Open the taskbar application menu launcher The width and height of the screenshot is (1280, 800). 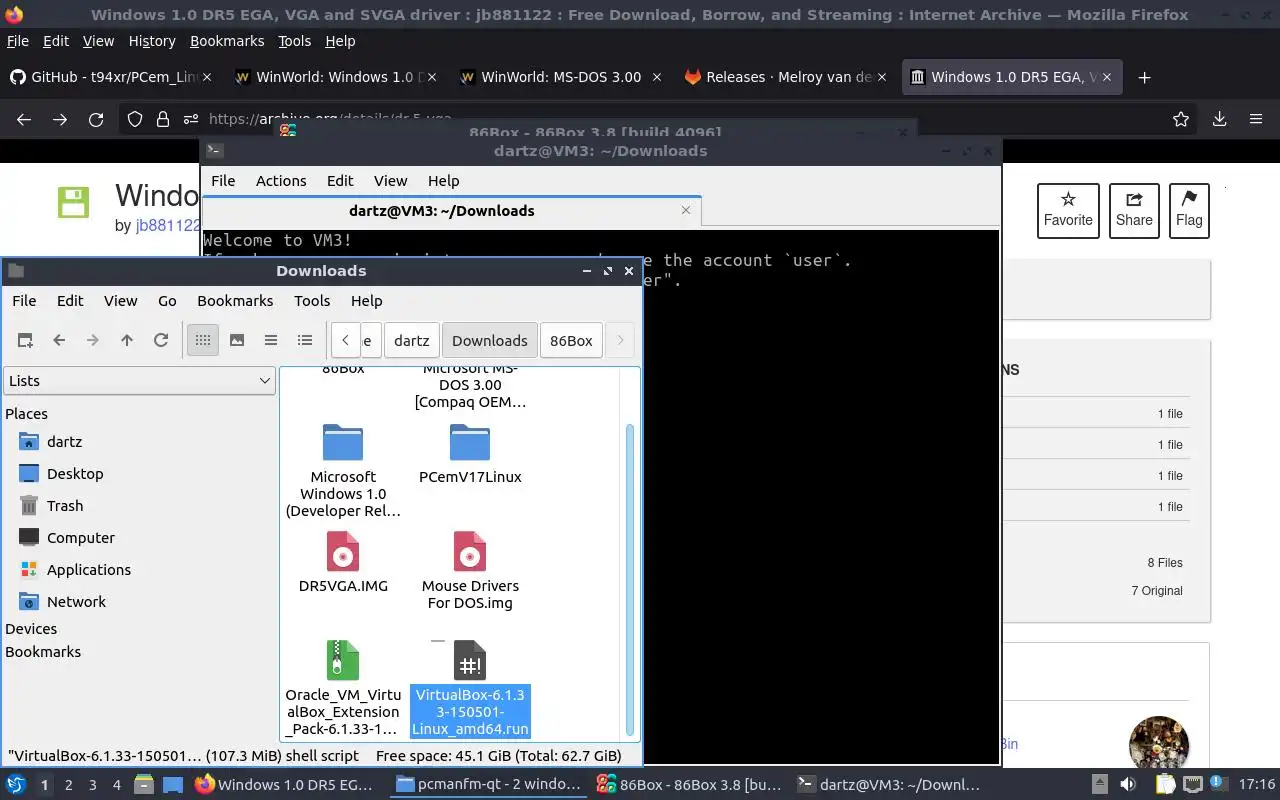(15, 785)
